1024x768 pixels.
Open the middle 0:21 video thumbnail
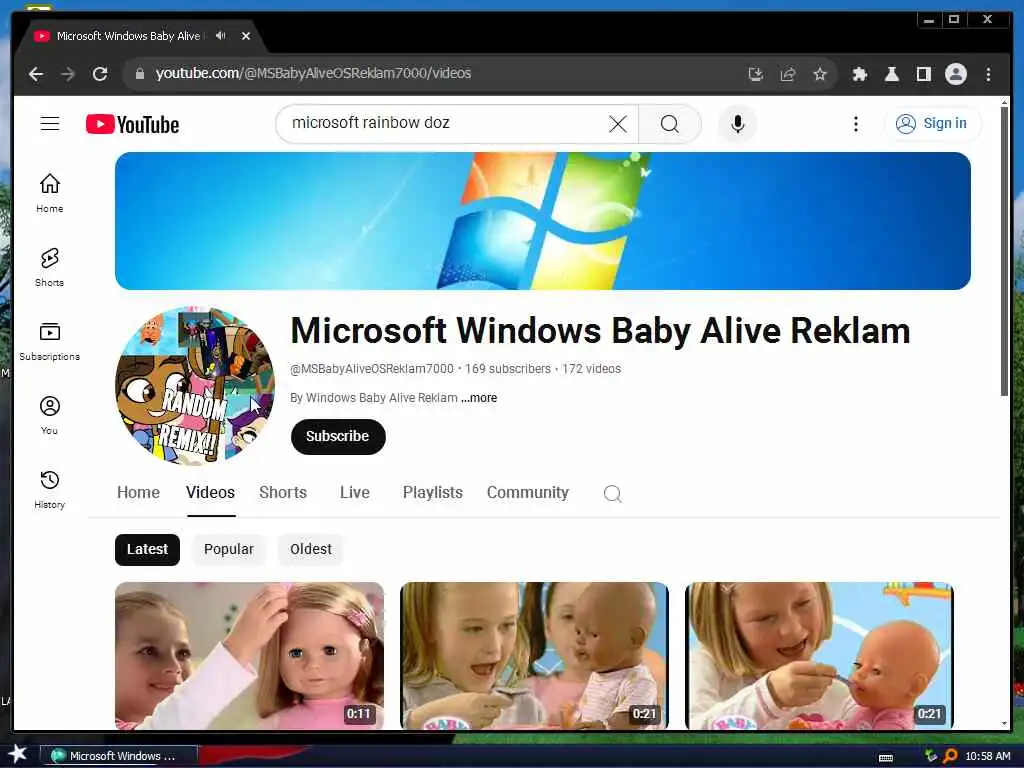coord(534,656)
